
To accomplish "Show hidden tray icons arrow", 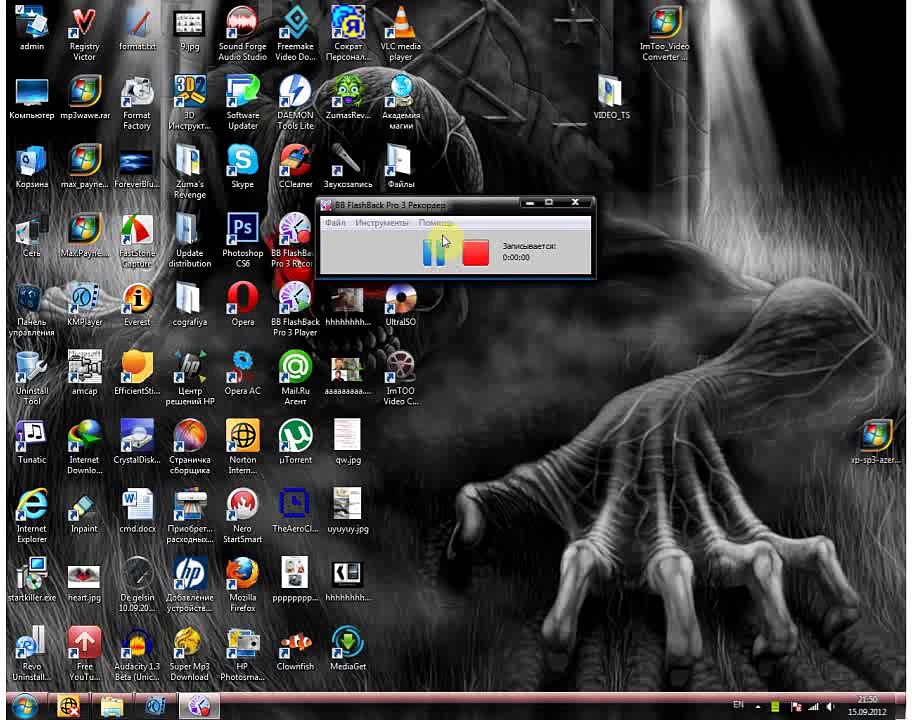I will point(757,707).
